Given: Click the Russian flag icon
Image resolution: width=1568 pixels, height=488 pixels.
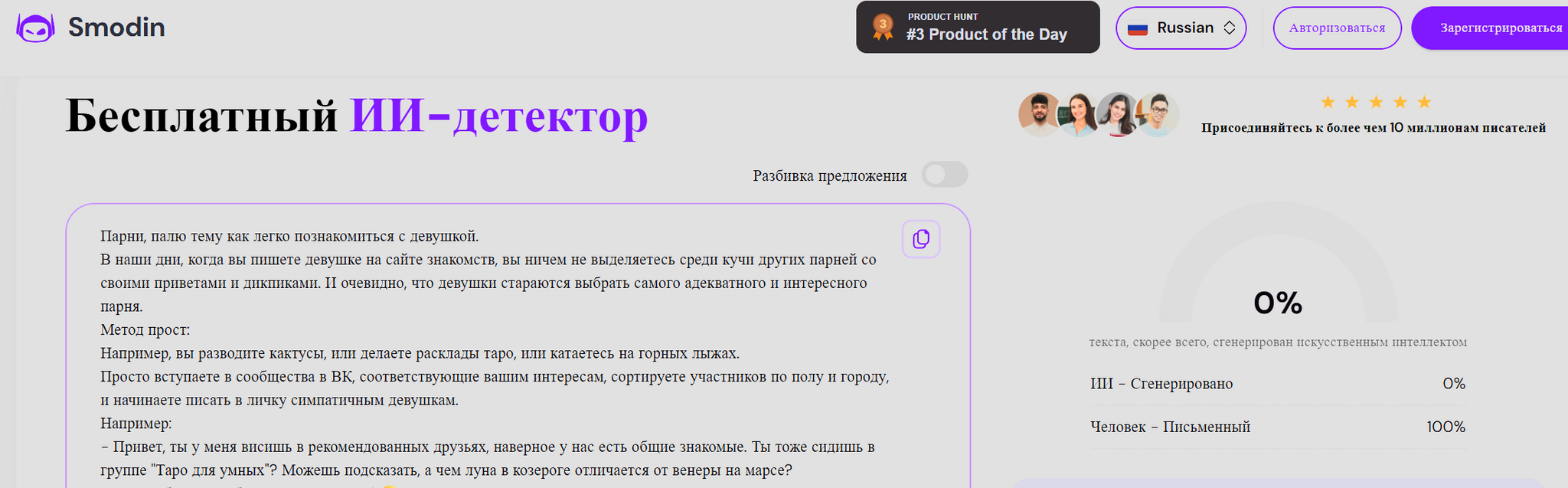Looking at the screenshot, I should [1138, 28].
